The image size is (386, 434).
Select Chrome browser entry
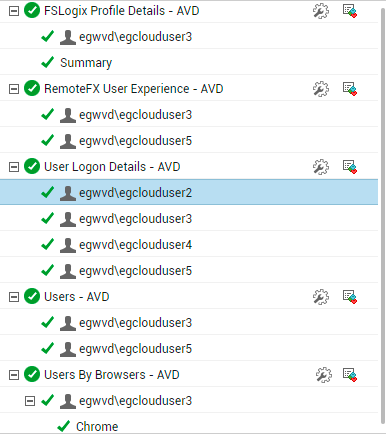pos(97,427)
